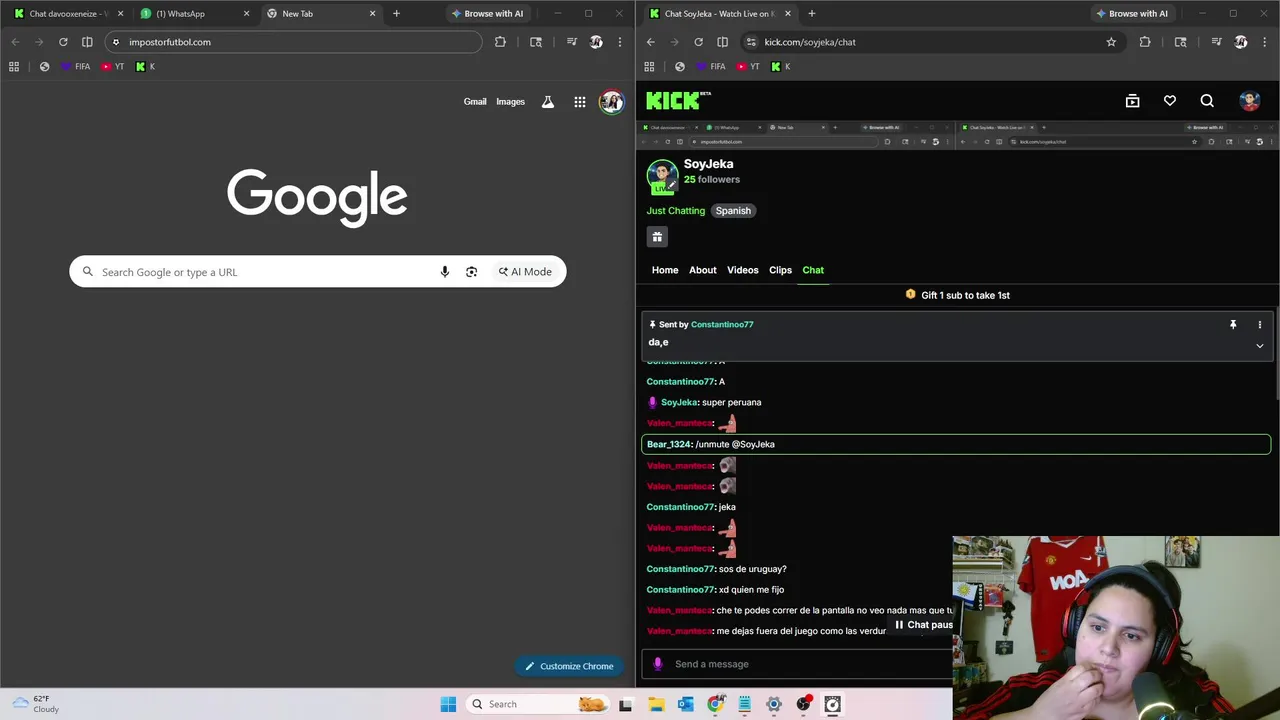Screen dimensions: 1280x720
Task: Open Videos tab on SoyJeka channel
Action: pos(743,270)
